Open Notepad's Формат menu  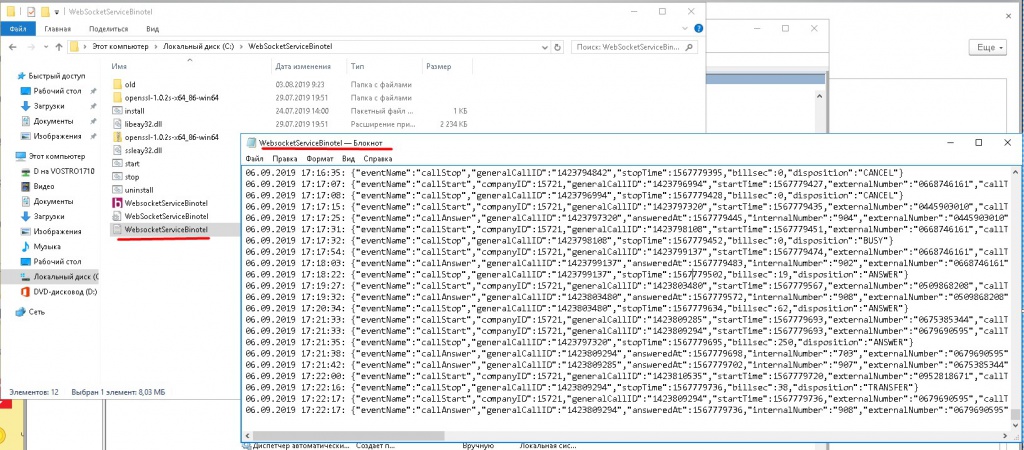pyautogui.click(x=320, y=158)
